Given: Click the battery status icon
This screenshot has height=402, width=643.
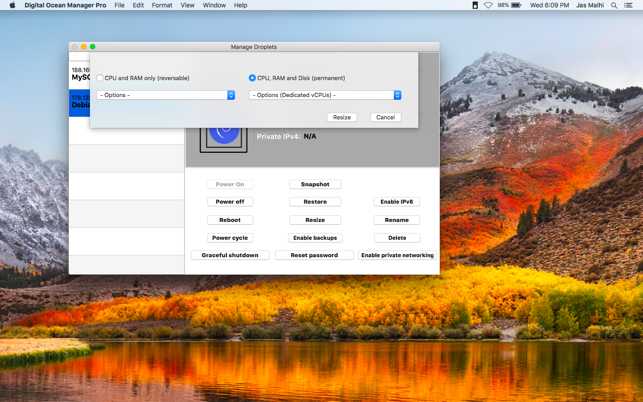Looking at the screenshot, I should (516, 5).
